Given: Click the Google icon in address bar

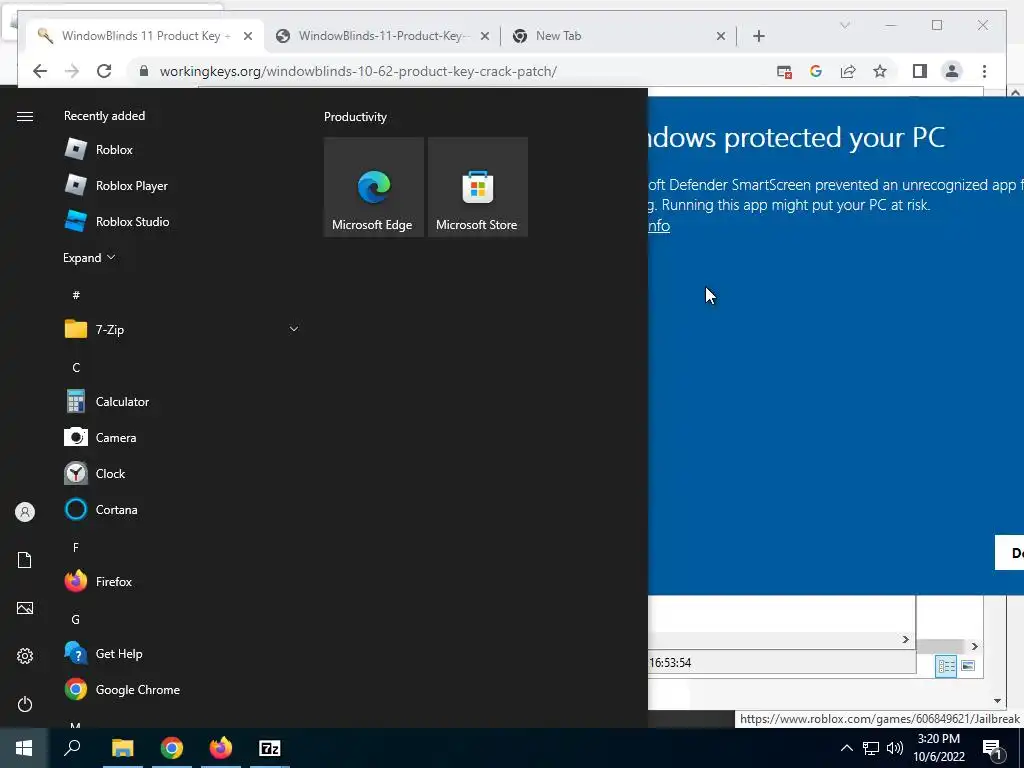Looking at the screenshot, I should (816, 71).
